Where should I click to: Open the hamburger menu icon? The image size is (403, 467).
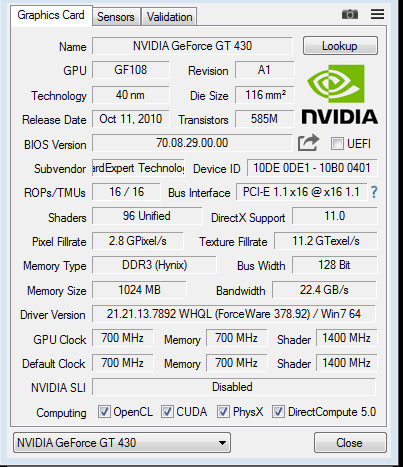click(x=377, y=14)
